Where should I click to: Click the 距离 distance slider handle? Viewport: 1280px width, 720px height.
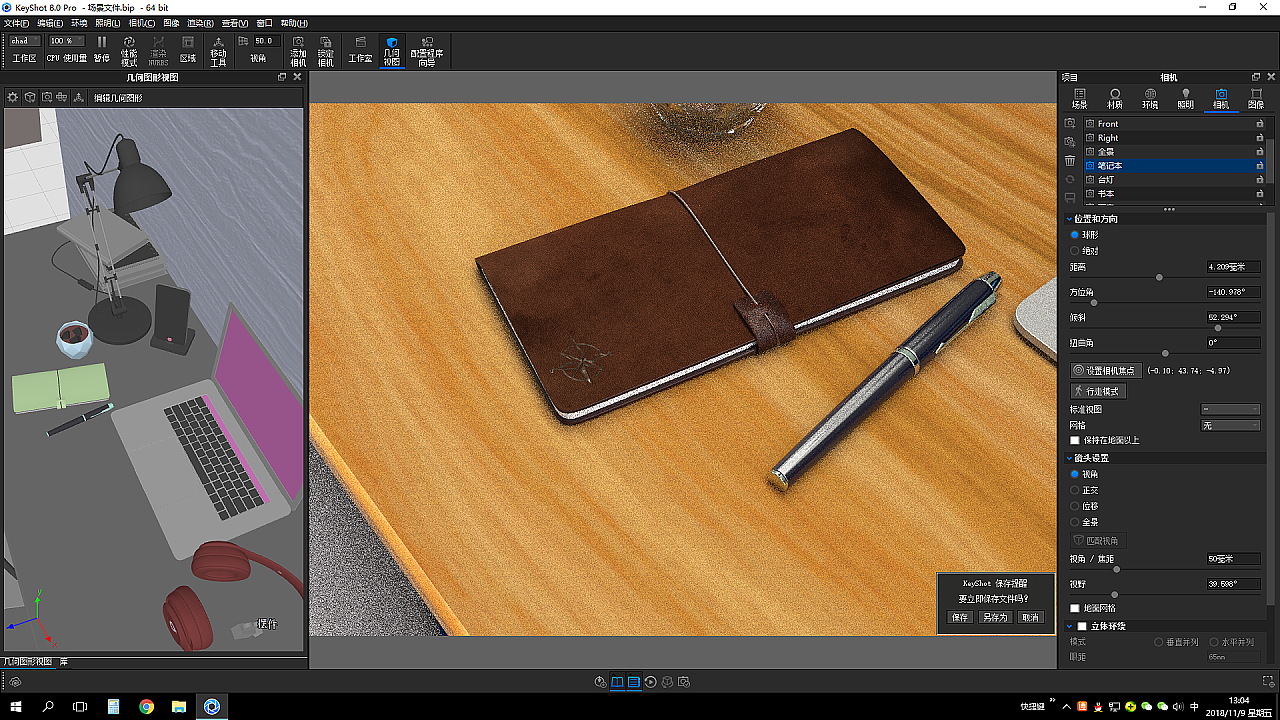(1159, 277)
